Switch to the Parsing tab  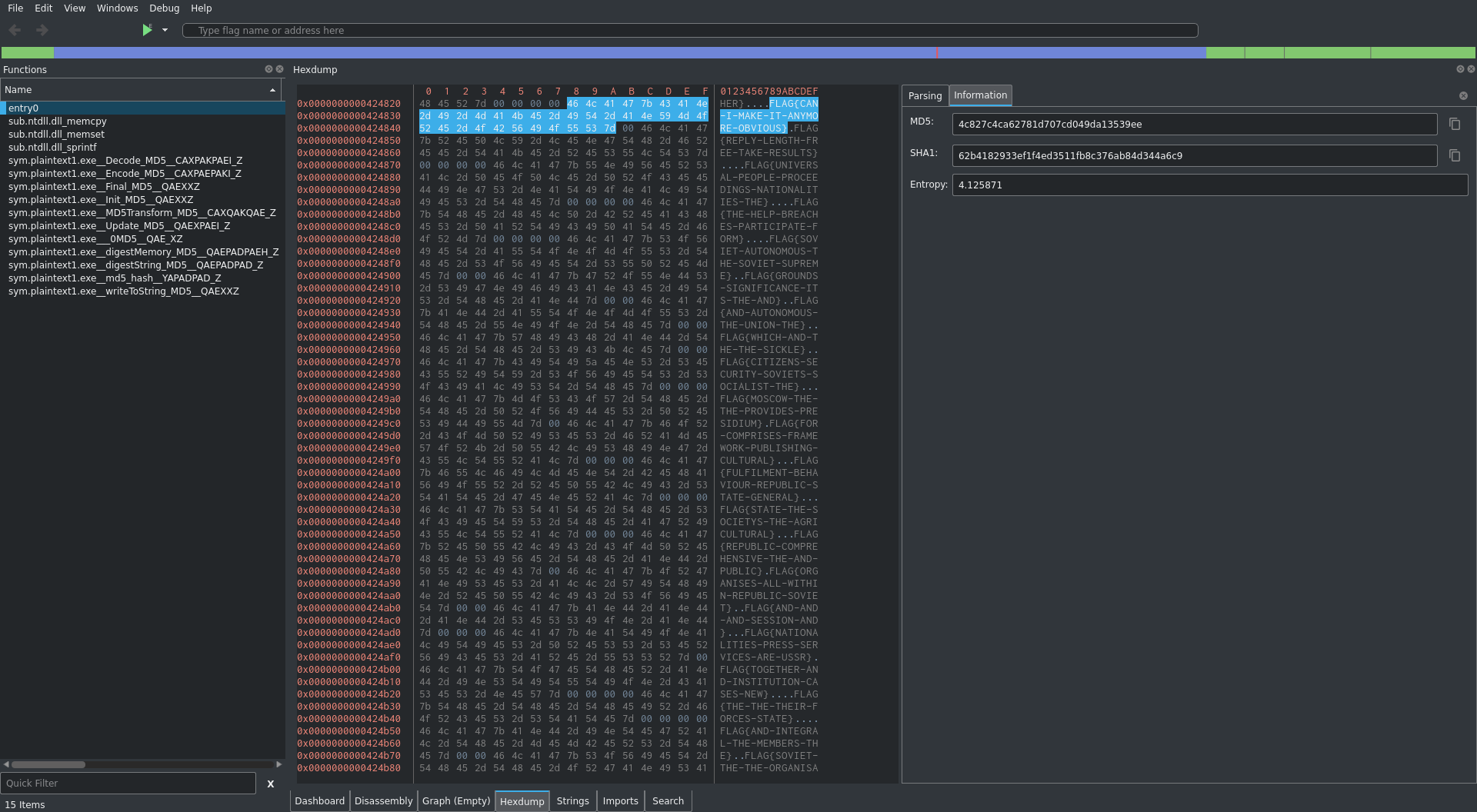pyautogui.click(x=925, y=95)
